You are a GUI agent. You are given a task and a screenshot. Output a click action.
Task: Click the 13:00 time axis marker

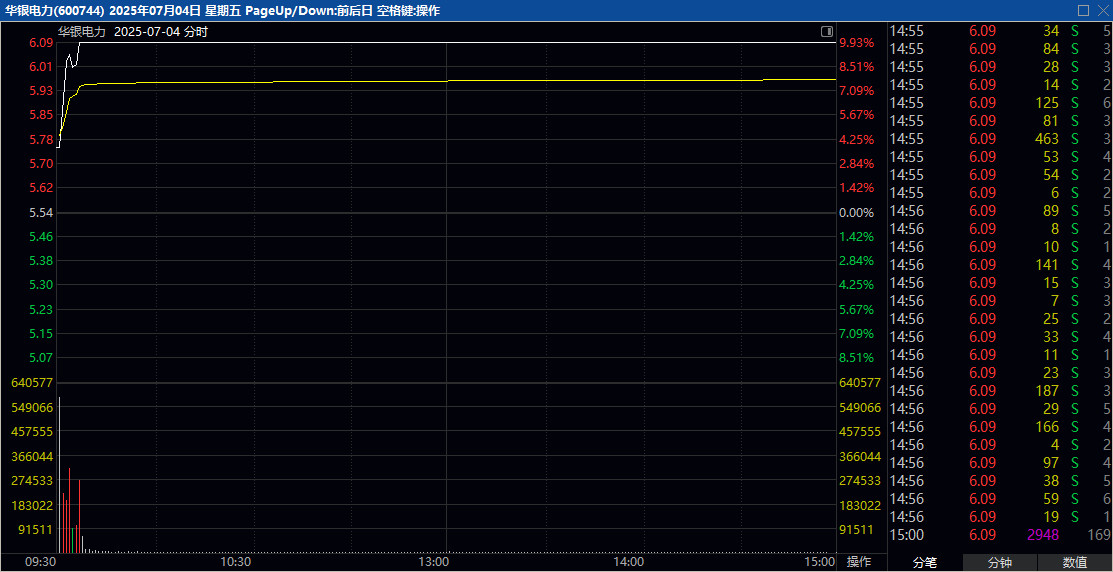click(x=433, y=562)
